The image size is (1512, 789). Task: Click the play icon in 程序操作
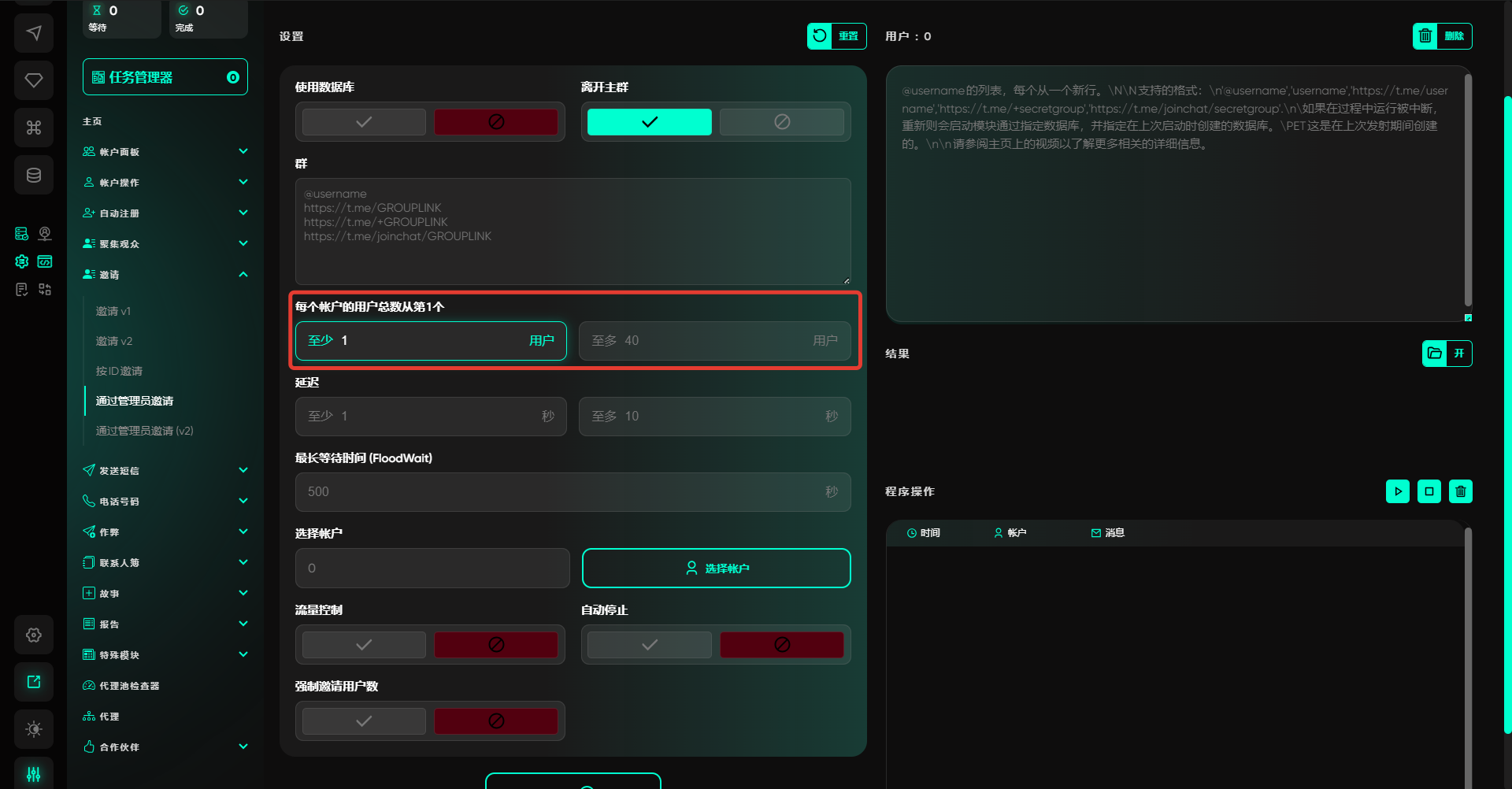click(1397, 491)
